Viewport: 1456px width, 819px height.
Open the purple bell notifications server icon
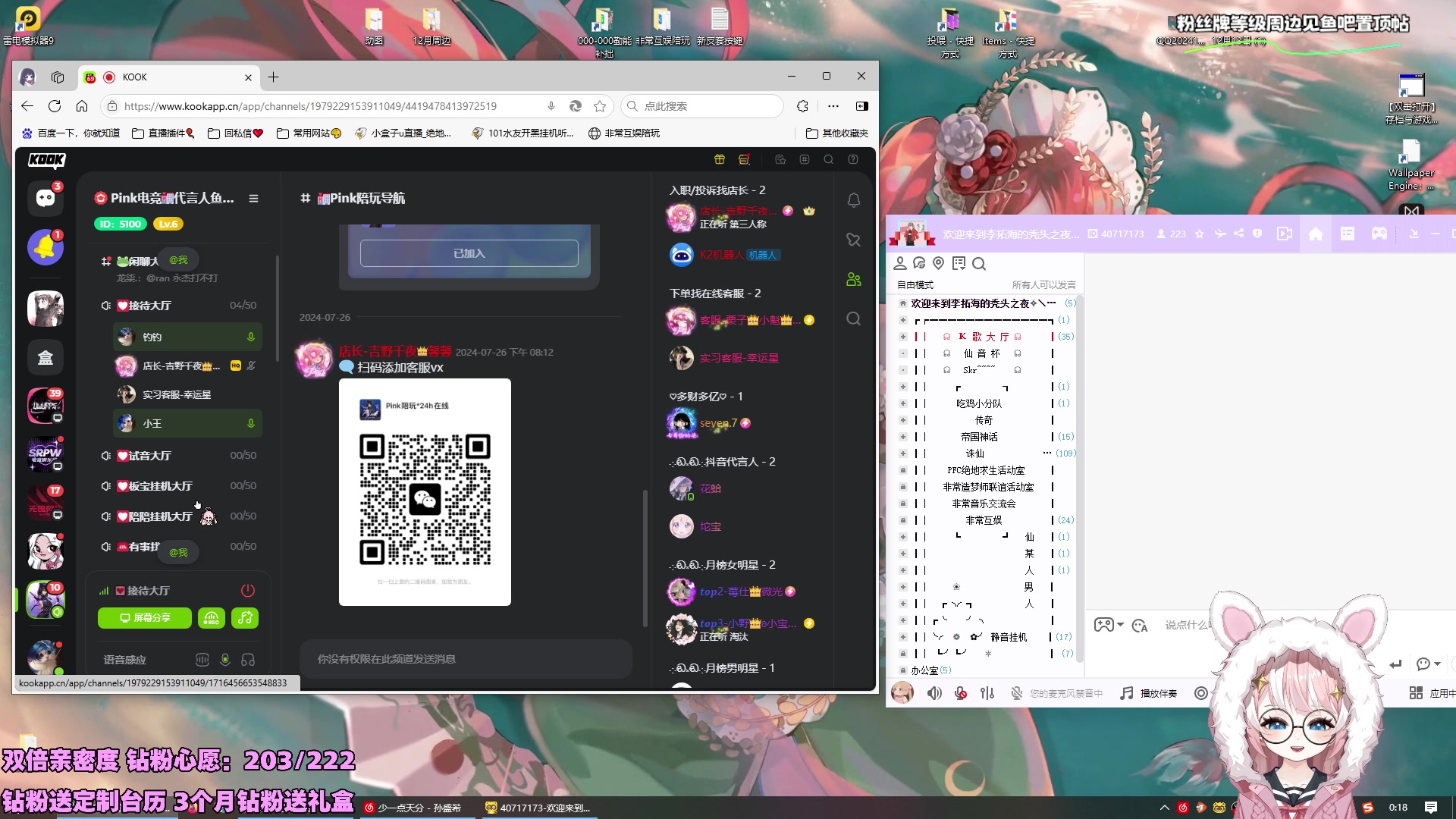(45, 247)
